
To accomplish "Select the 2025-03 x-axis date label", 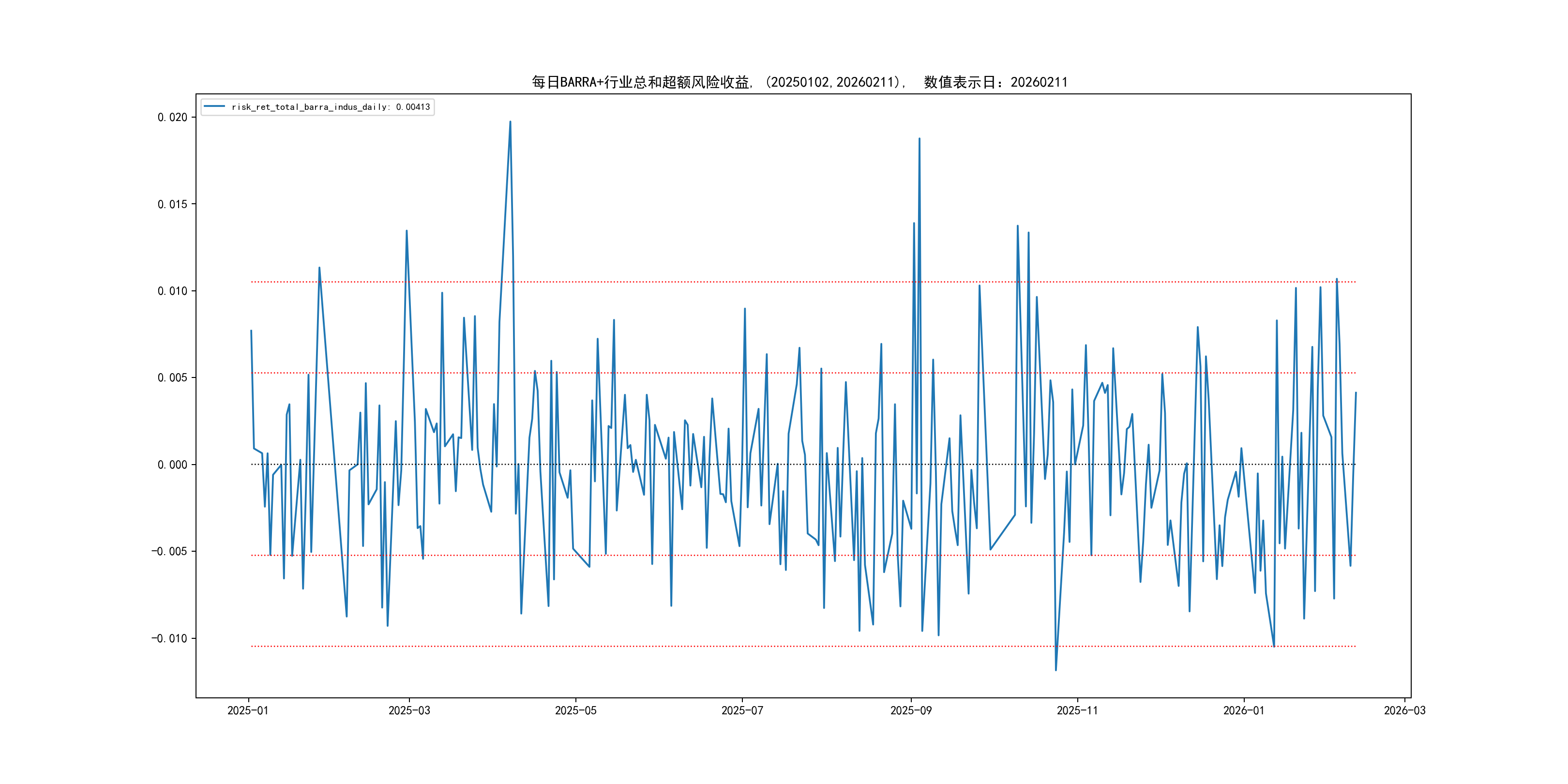I will (409, 711).
